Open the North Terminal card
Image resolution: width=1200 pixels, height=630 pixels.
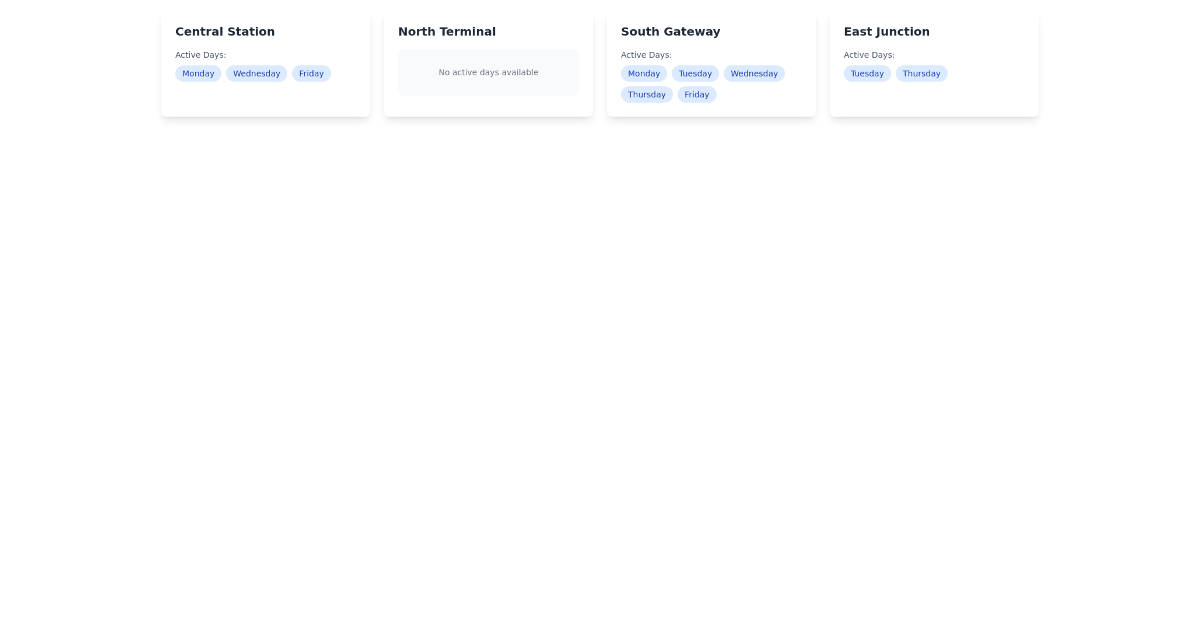point(488,63)
